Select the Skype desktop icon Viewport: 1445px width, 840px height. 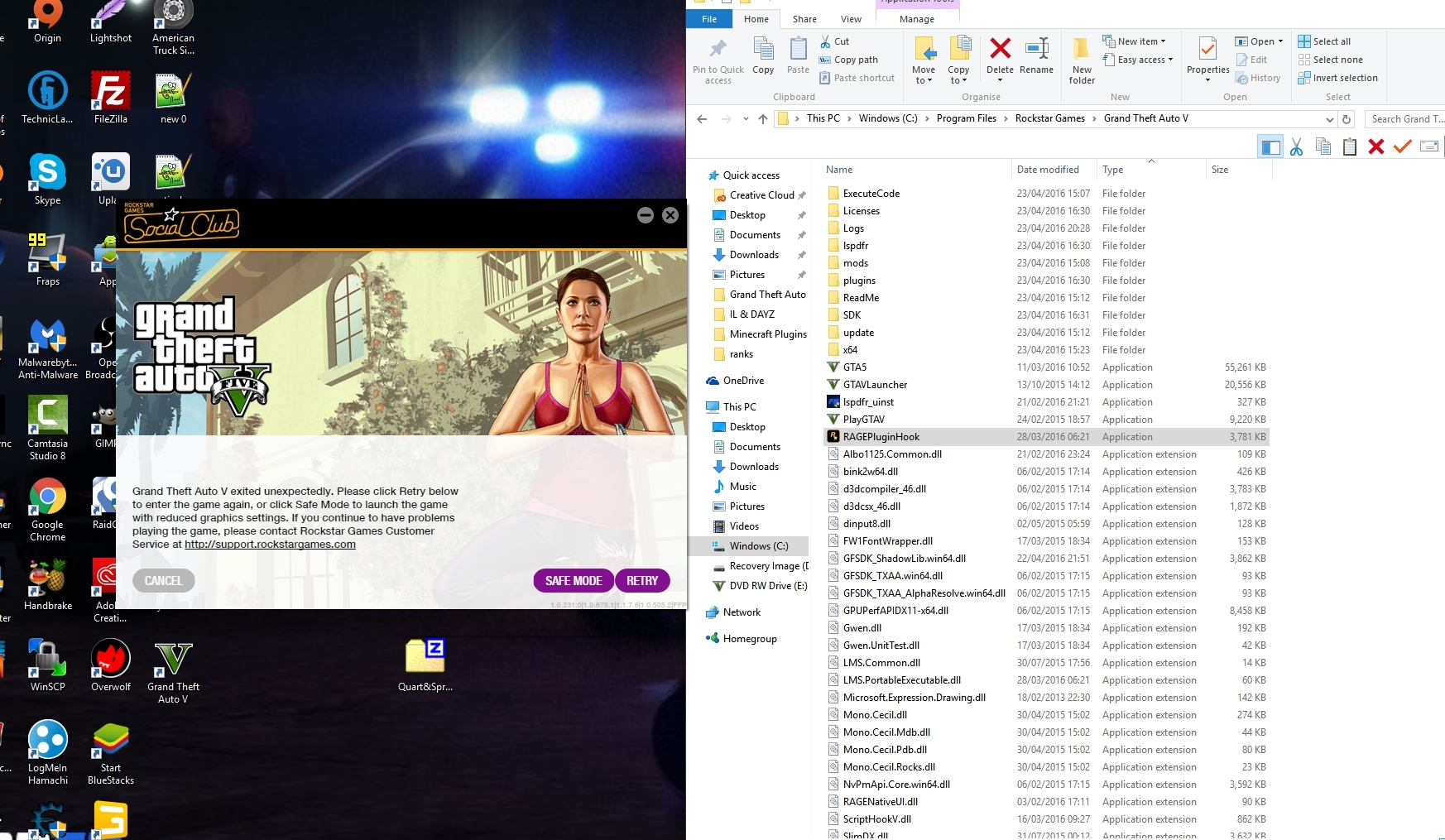pos(48,179)
